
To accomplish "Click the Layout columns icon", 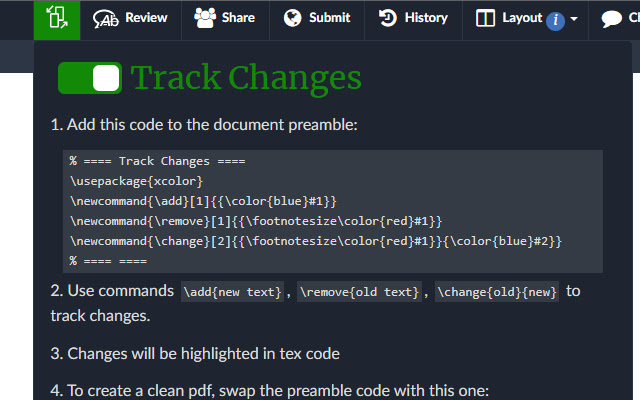I will 485,18.
